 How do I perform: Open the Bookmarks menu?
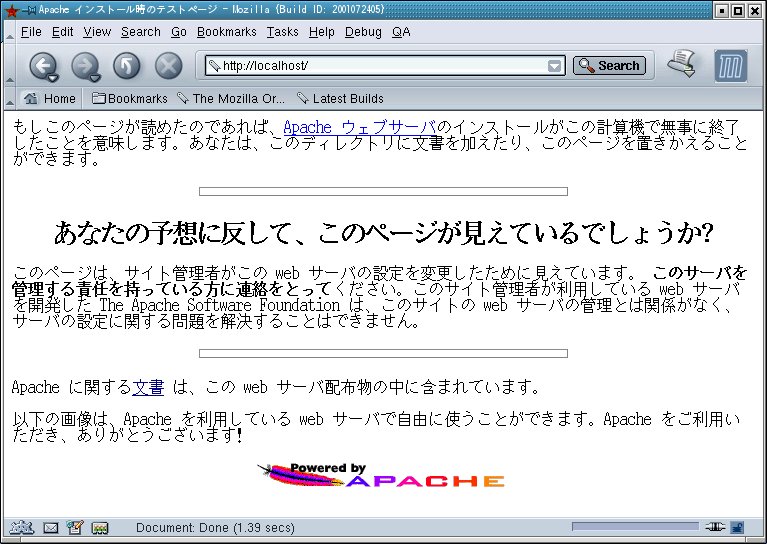tap(226, 32)
